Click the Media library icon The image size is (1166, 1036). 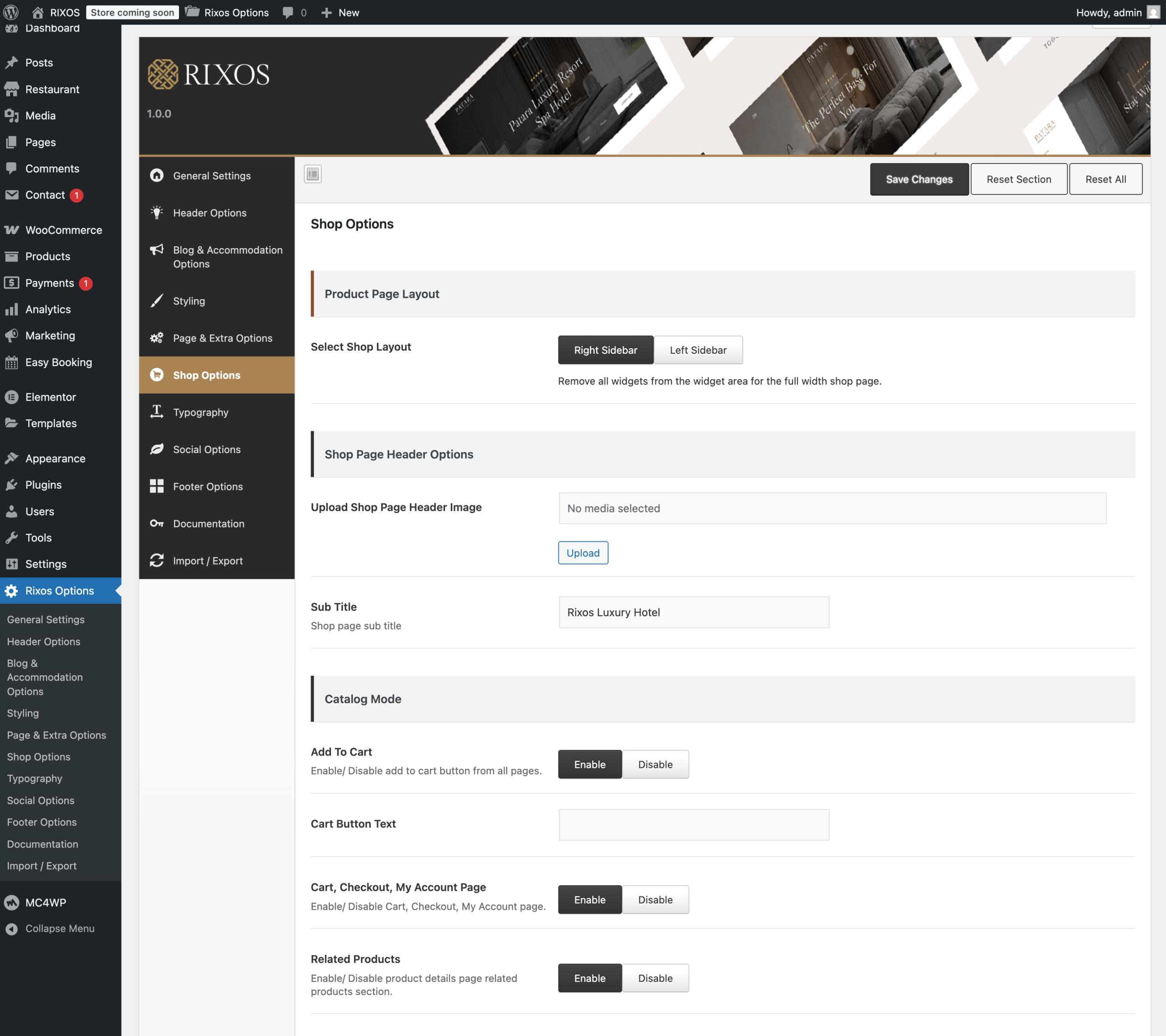[x=11, y=116]
